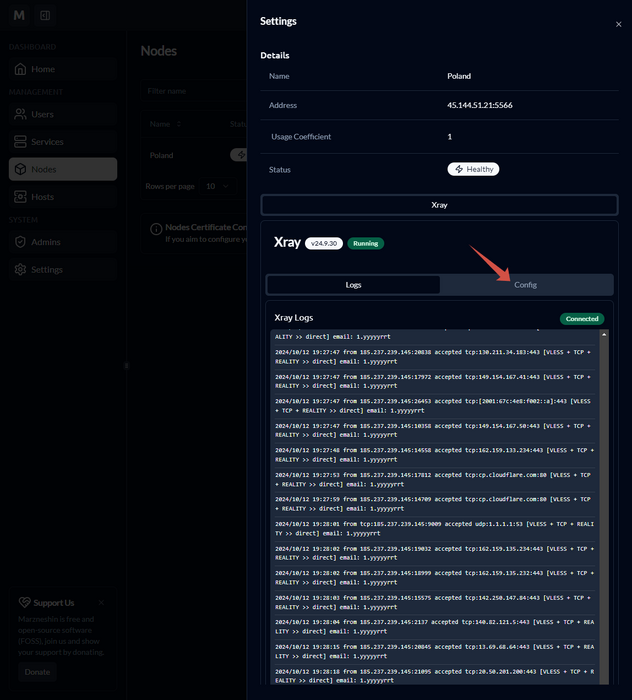This screenshot has width=632, height=700.
Task: Click the Donate button
Action: tap(37, 672)
